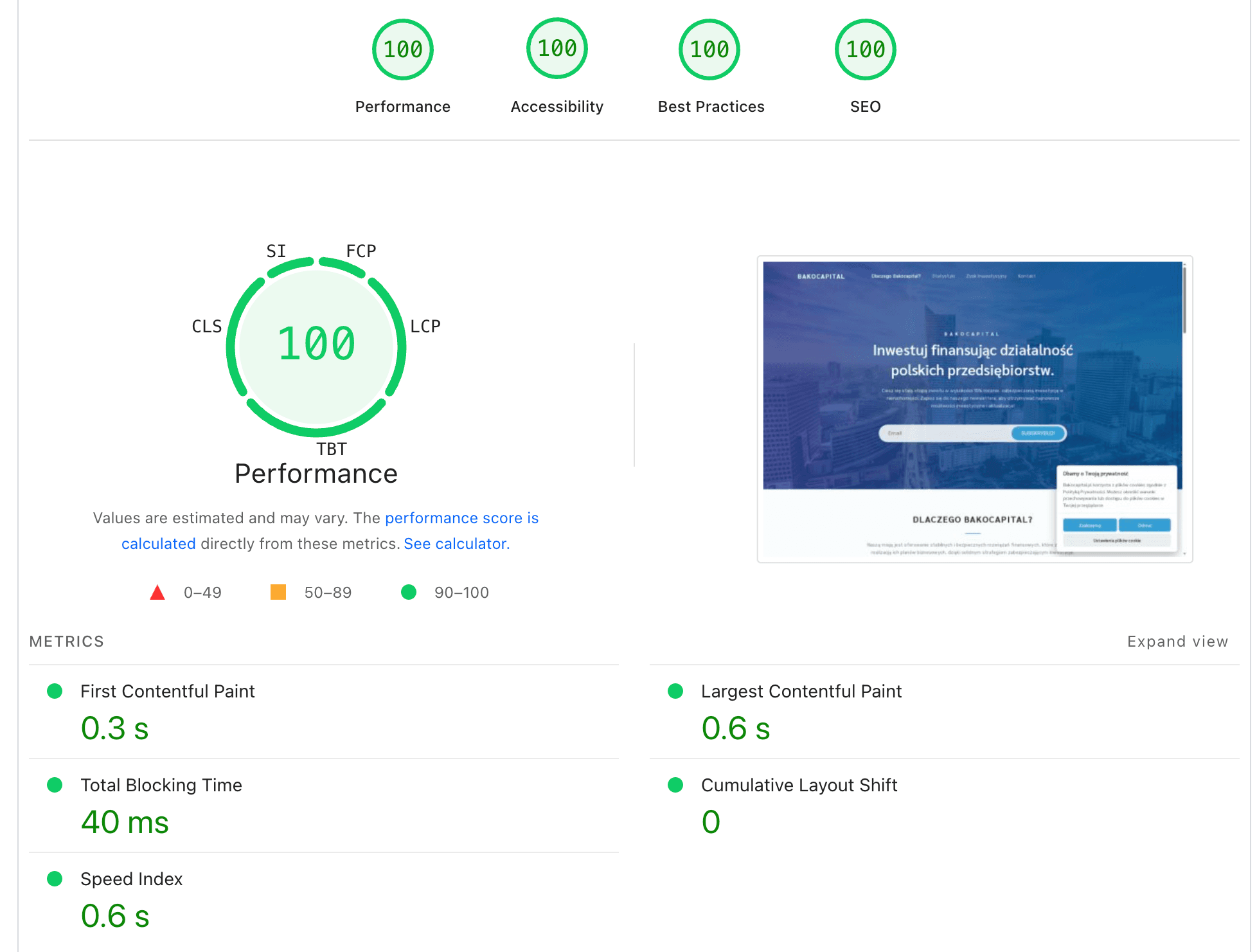Click the red triangle 0–49 legend icon

tap(157, 592)
